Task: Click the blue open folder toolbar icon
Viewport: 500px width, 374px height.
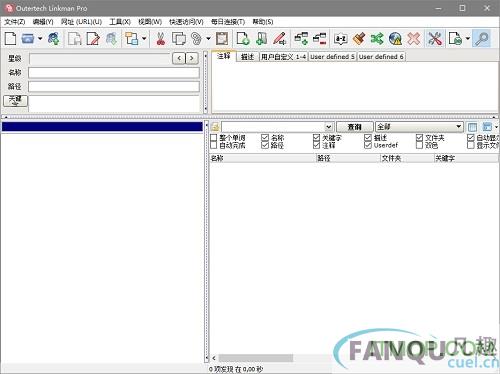Action: click(28, 38)
